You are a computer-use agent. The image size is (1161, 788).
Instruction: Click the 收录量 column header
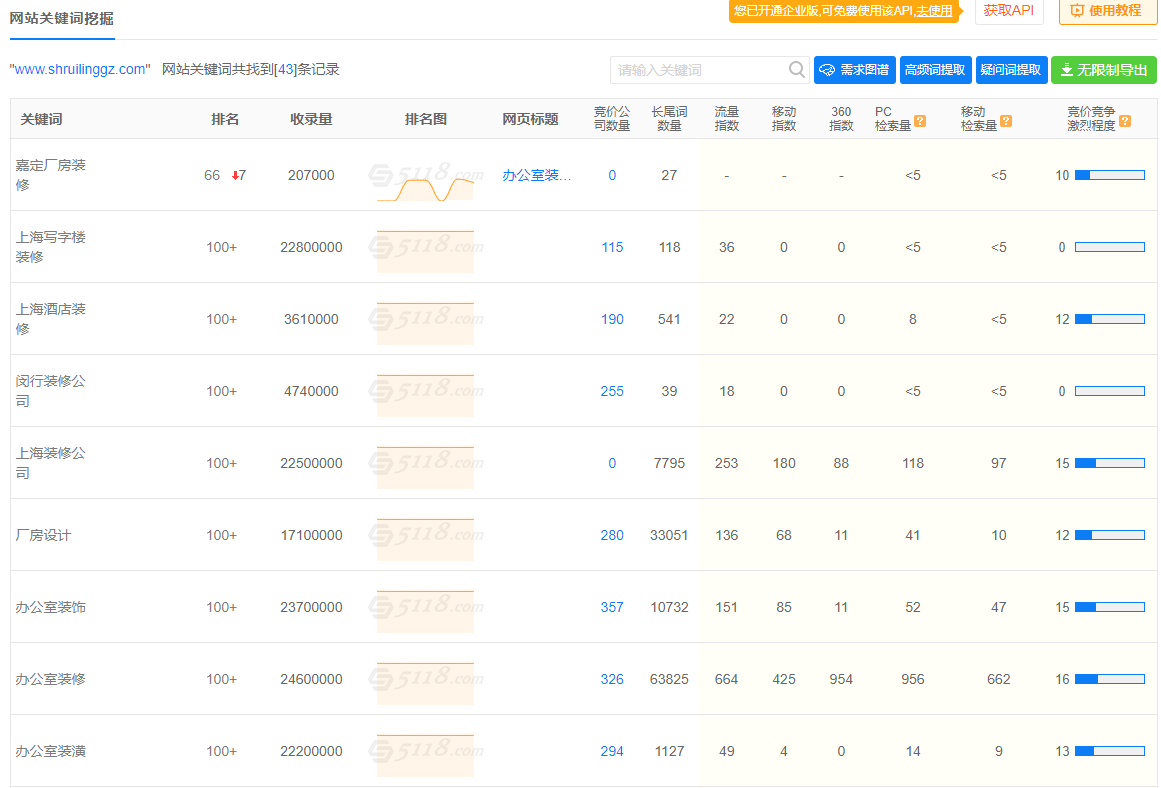[311, 119]
